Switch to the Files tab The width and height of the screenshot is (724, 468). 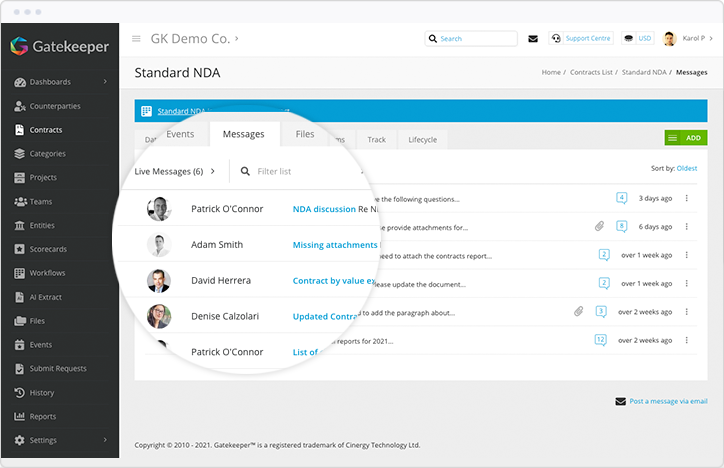(x=305, y=134)
